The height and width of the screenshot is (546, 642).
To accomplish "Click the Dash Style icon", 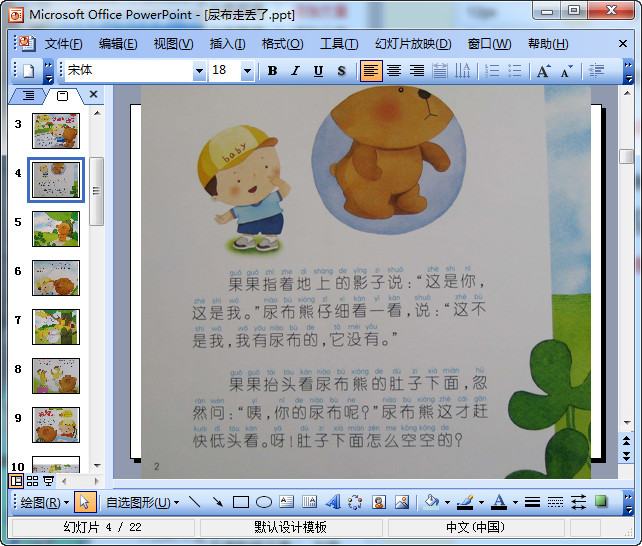I will tap(555, 502).
